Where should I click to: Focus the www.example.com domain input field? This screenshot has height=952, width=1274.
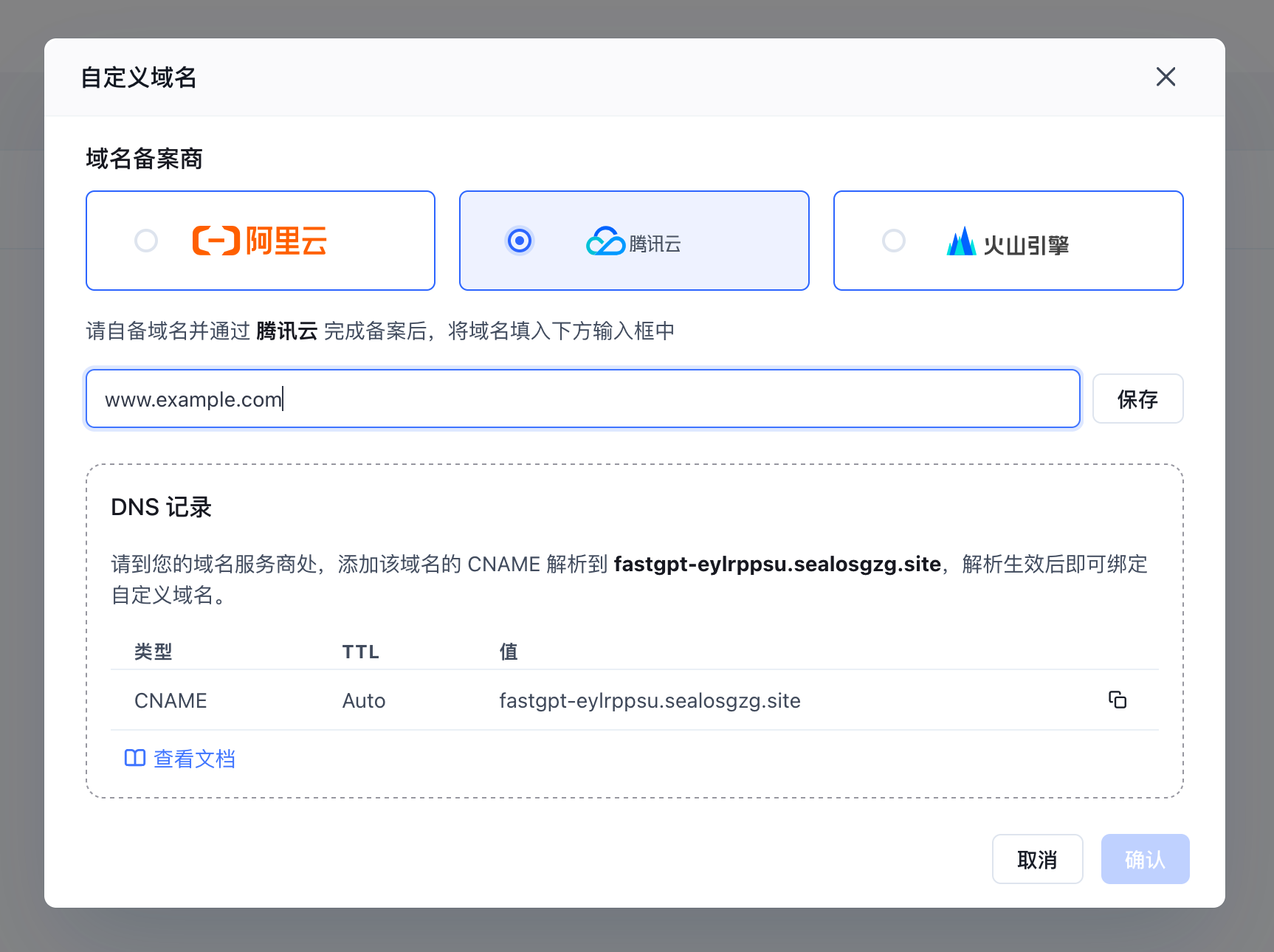click(583, 399)
